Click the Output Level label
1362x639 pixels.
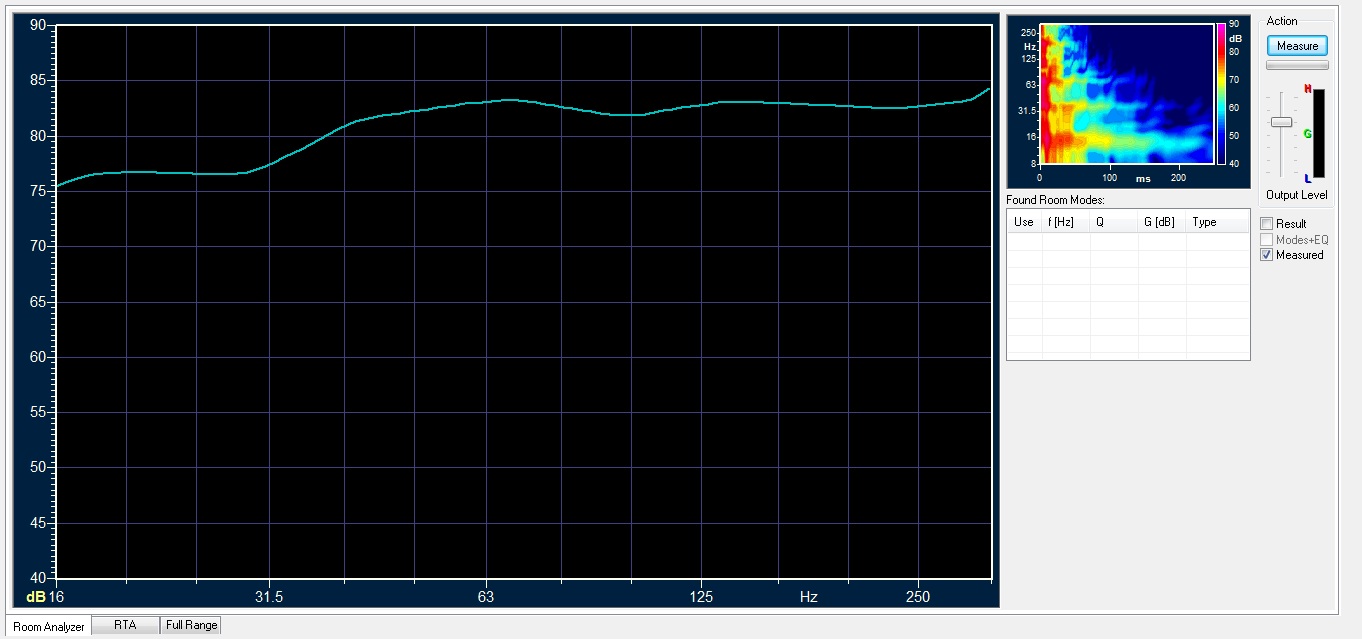1297,195
